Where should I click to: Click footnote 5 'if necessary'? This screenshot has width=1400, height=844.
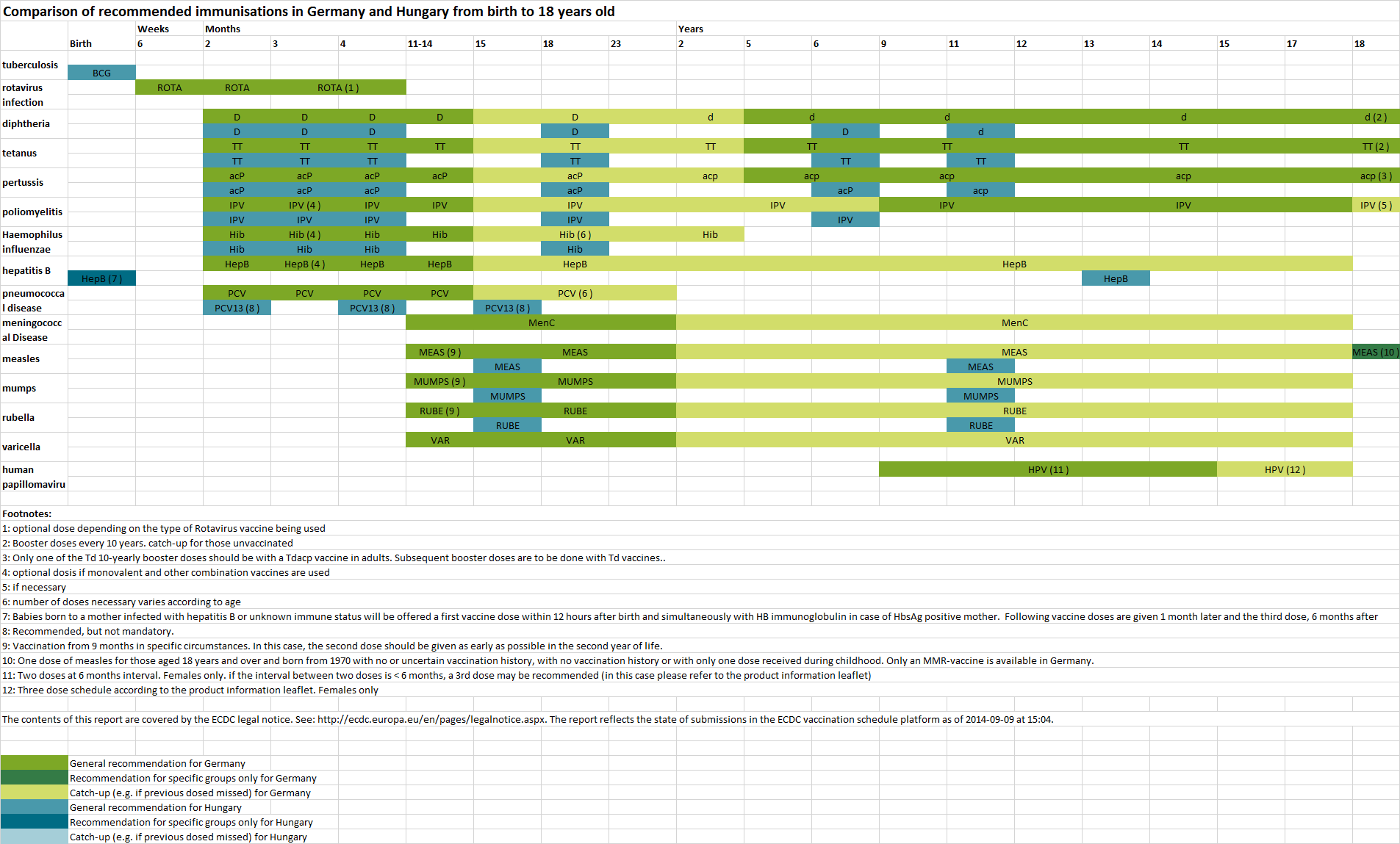coord(34,587)
